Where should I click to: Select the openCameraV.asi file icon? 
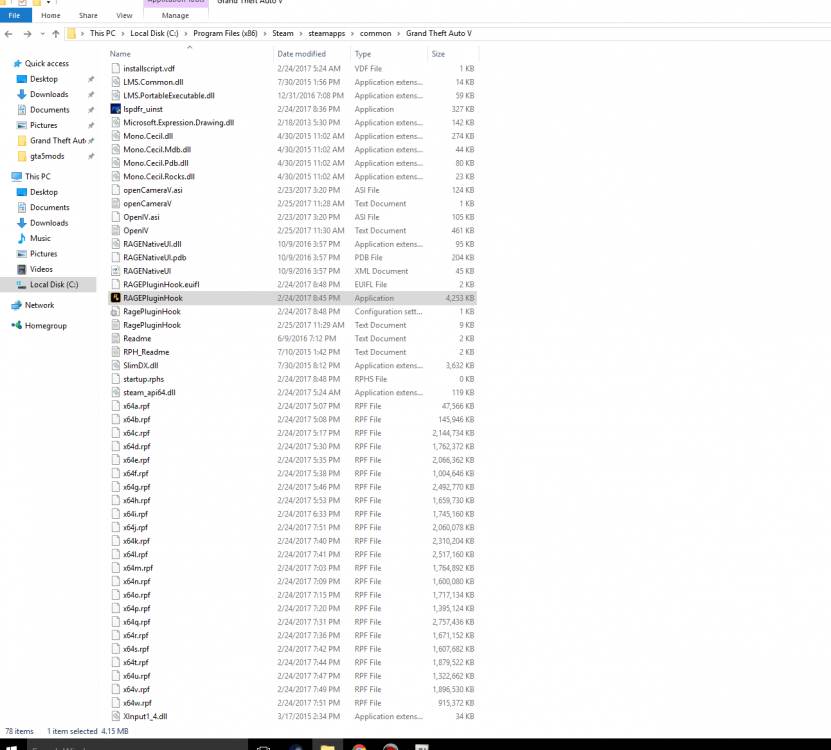(x=116, y=190)
